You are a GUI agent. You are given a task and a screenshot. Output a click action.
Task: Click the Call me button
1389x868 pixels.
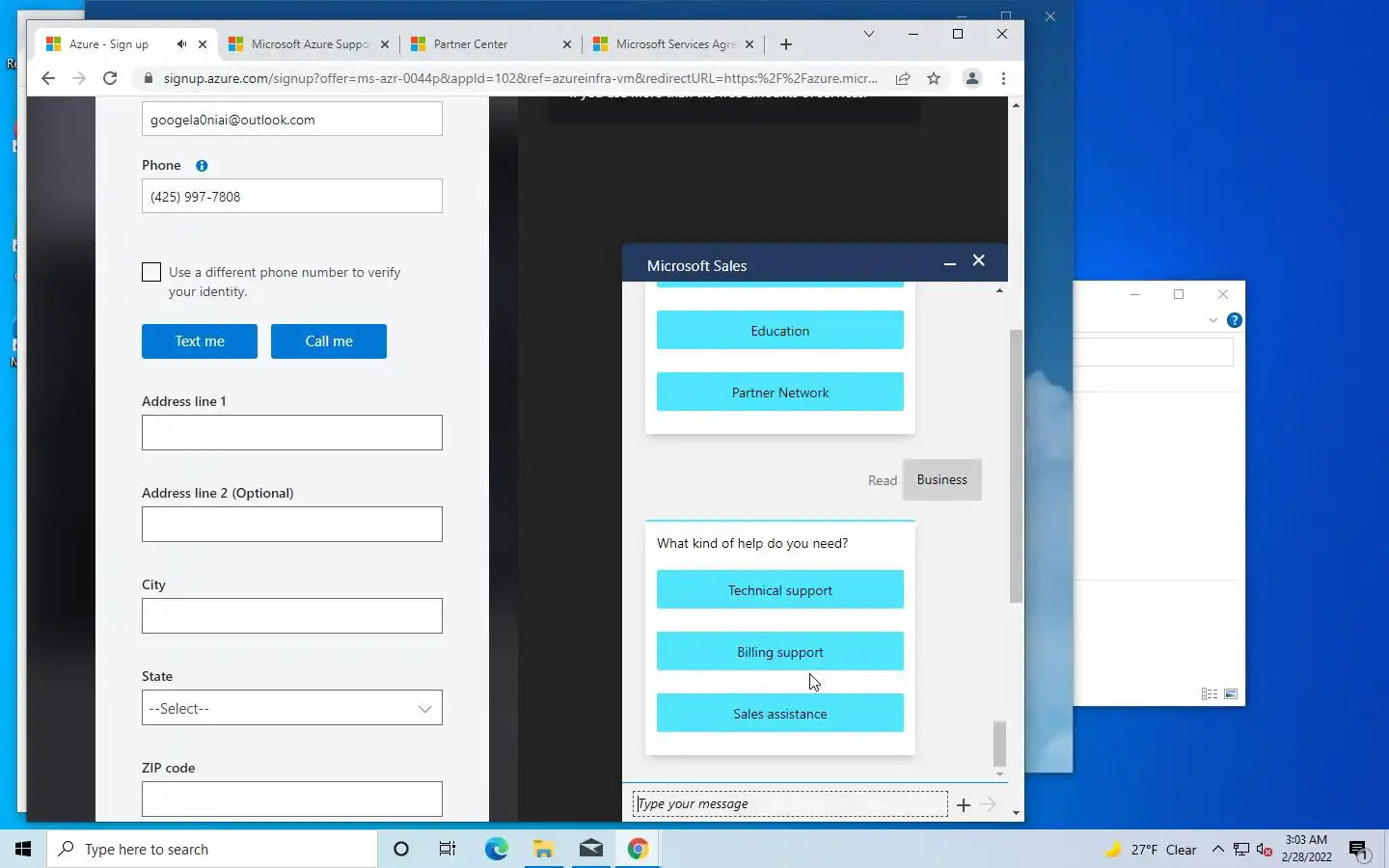(x=329, y=341)
